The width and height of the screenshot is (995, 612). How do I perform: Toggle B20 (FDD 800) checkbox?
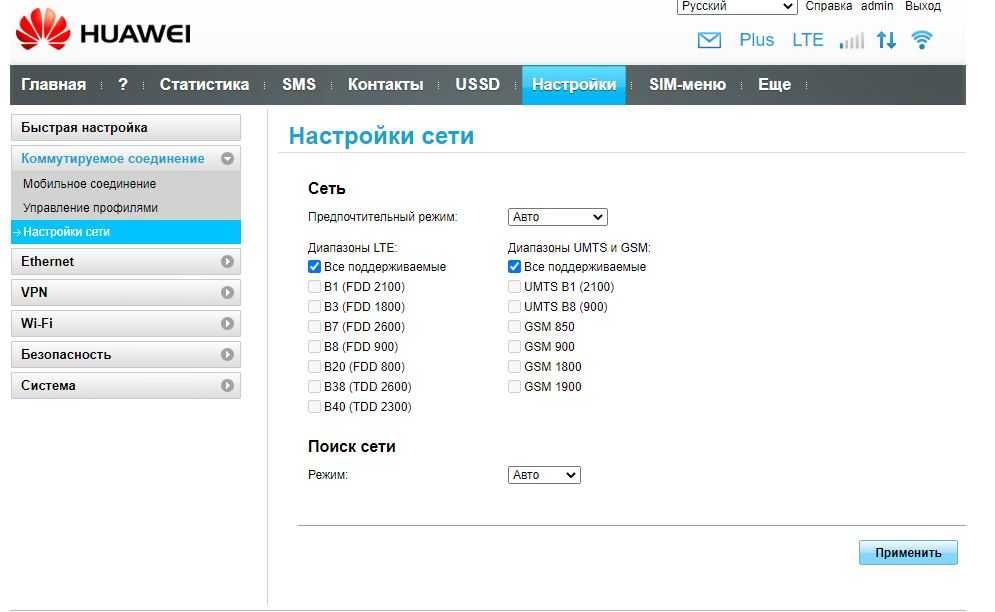point(314,367)
